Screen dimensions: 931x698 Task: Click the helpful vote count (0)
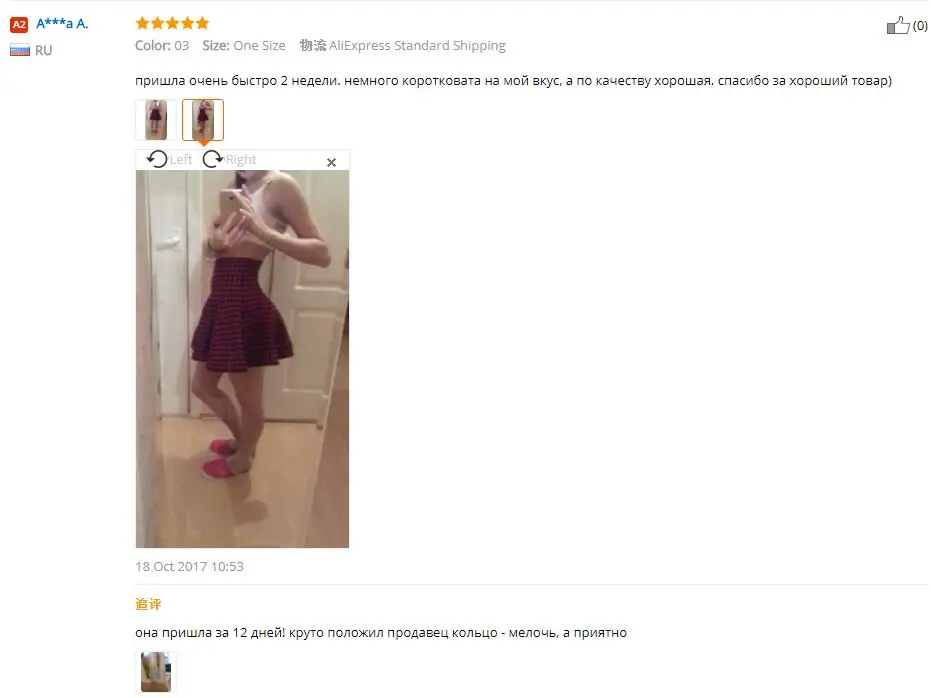coord(920,26)
